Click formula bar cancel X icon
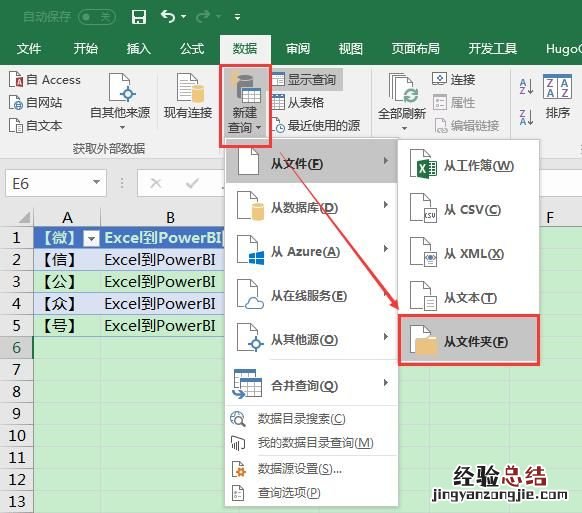The width and height of the screenshot is (582, 513). (x=156, y=183)
